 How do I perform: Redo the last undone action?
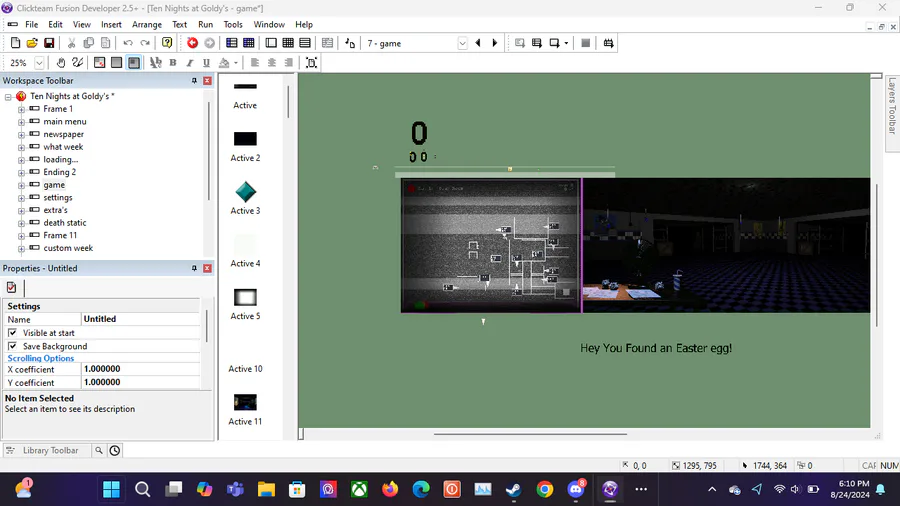click(x=145, y=43)
